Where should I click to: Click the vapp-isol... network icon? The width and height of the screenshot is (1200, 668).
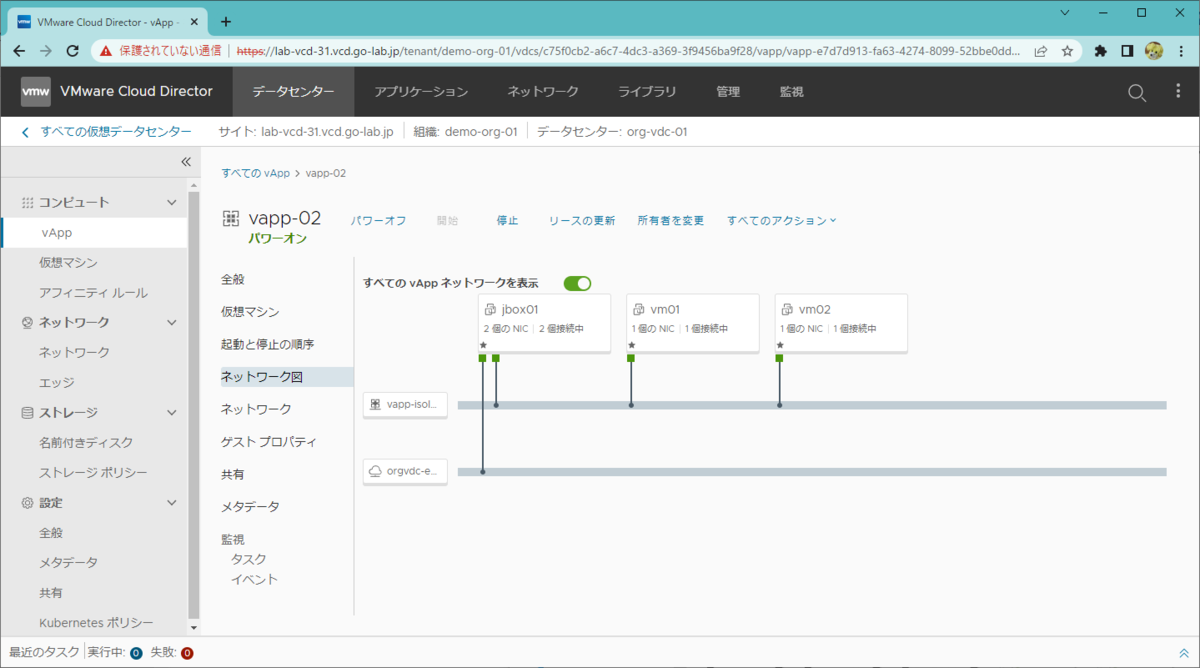375,405
